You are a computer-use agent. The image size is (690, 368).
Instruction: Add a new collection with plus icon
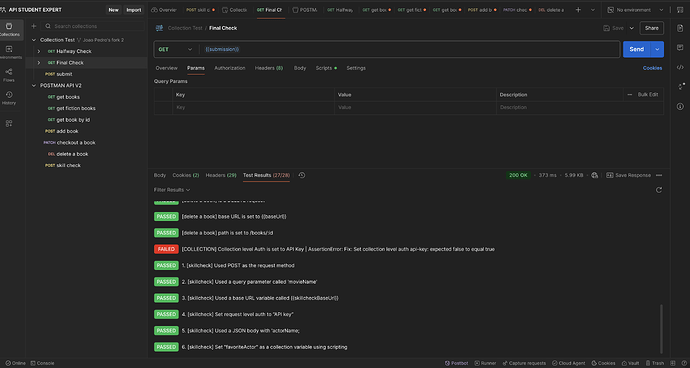pyautogui.click(x=33, y=26)
